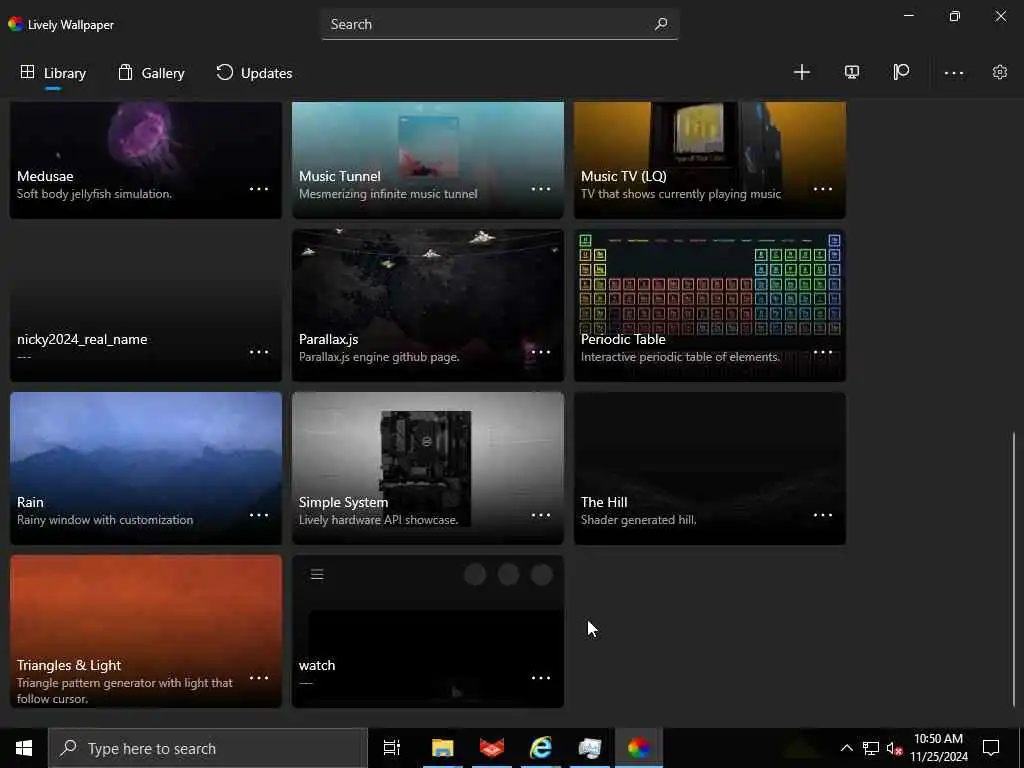Image resolution: width=1024 pixels, height=768 pixels.
Task: Open the Add Wallpaper plus icon
Action: 801,72
